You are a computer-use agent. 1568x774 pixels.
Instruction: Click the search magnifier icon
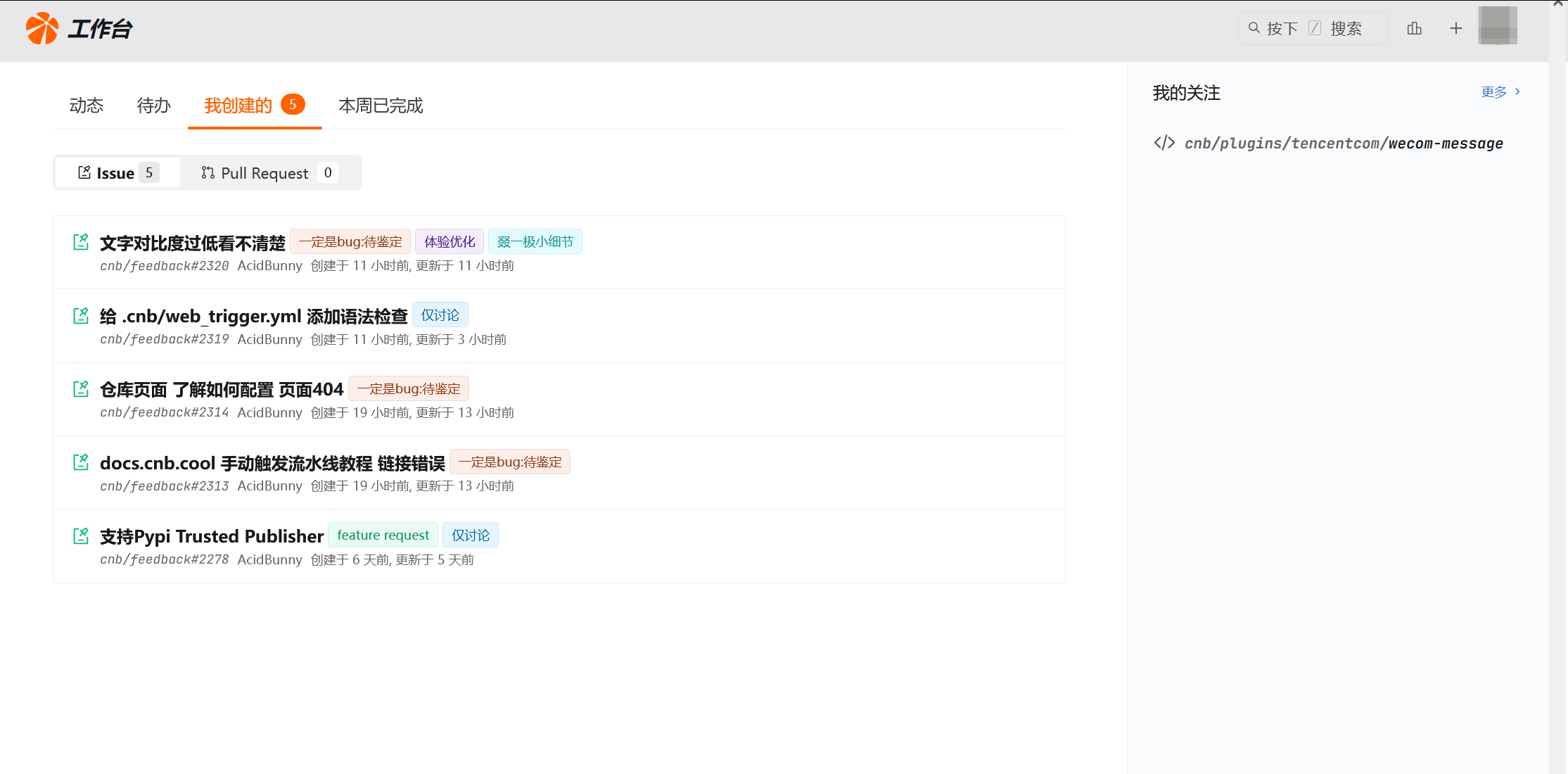coord(1254,27)
